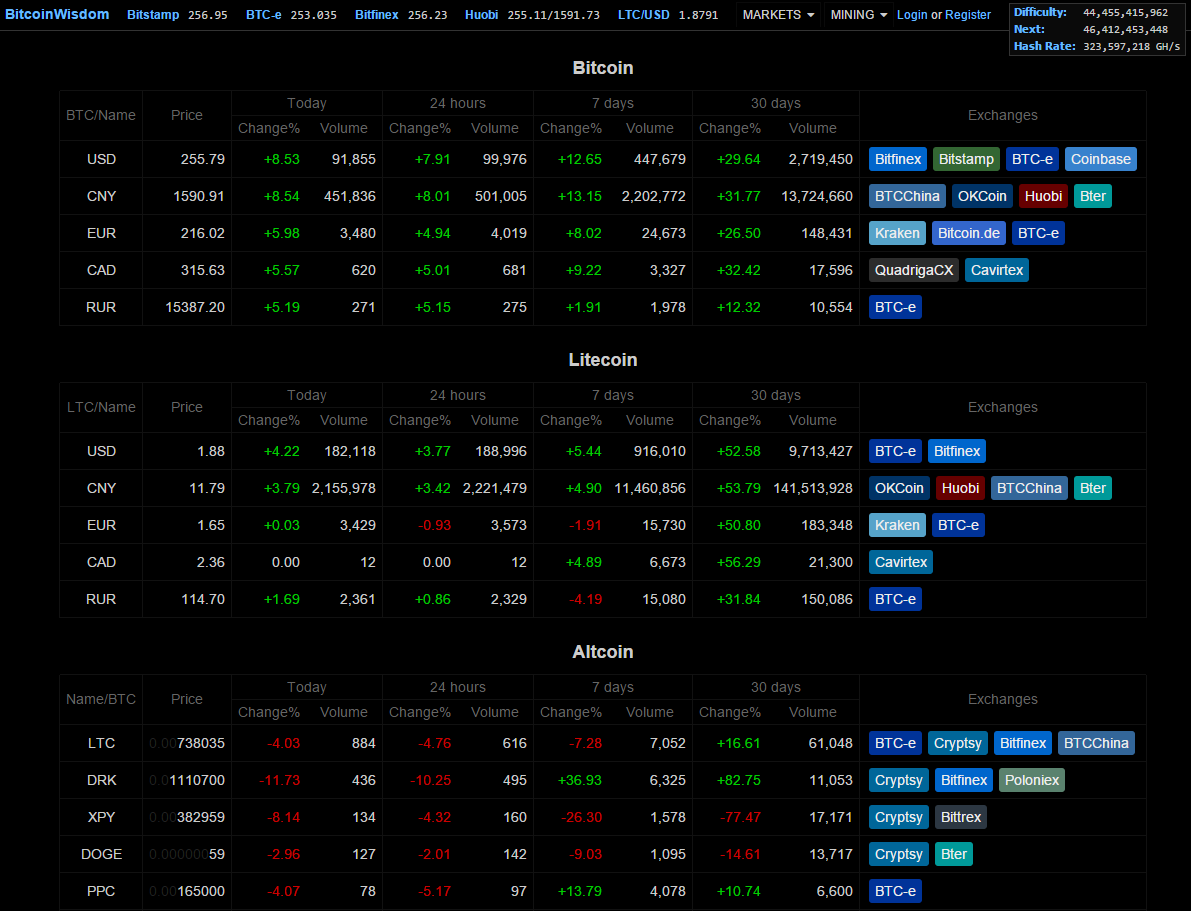The width and height of the screenshot is (1191, 911).
Task: Open Cryptsy exchange in XPY row
Action: (x=899, y=818)
